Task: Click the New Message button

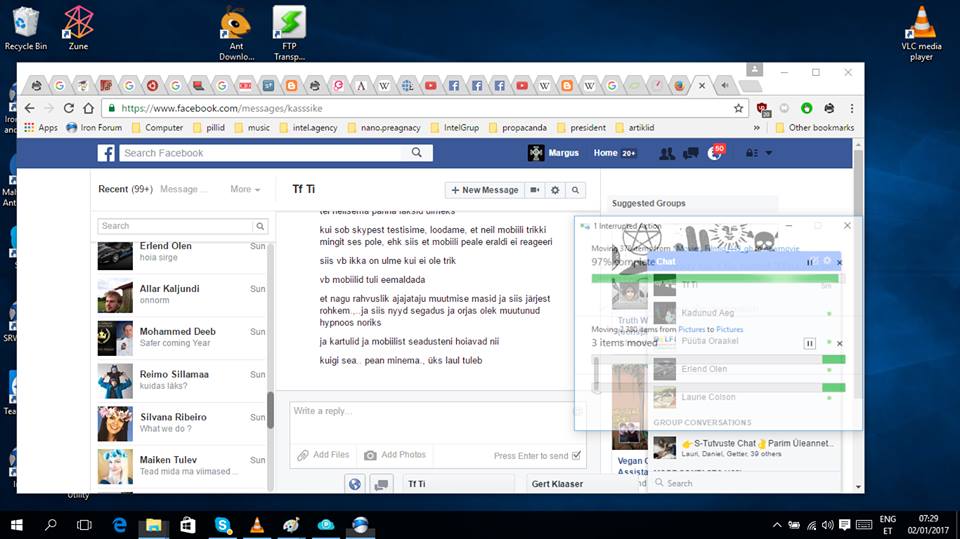Action: click(x=484, y=190)
